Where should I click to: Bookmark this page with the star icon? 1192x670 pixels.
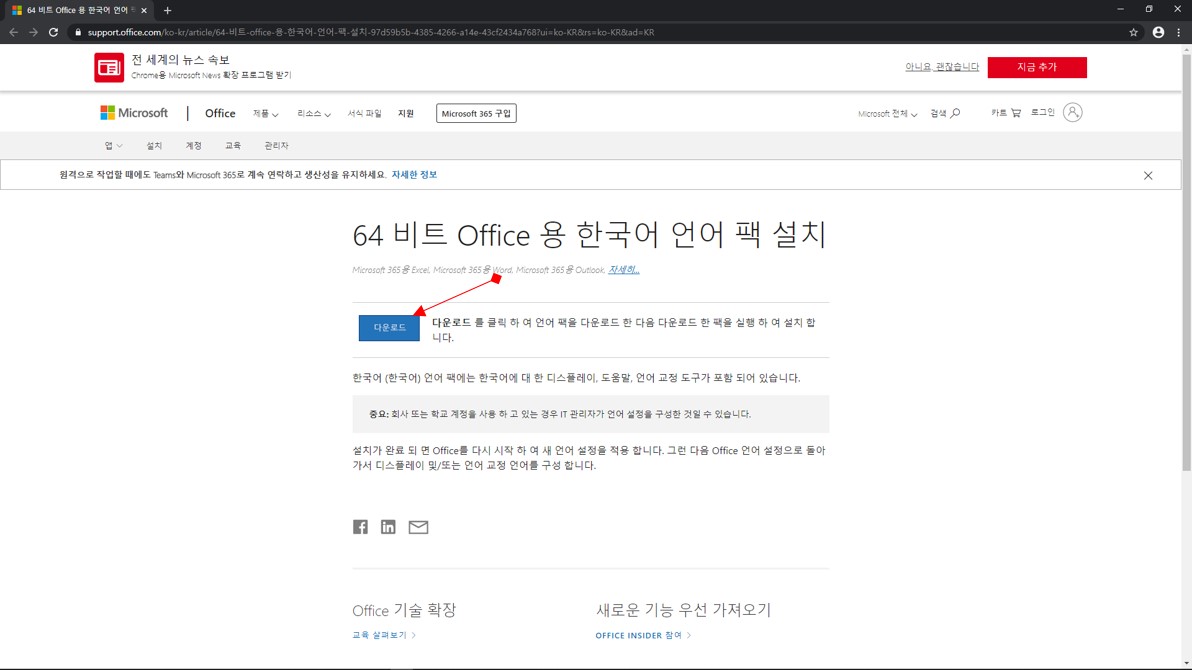pyautogui.click(x=1133, y=32)
